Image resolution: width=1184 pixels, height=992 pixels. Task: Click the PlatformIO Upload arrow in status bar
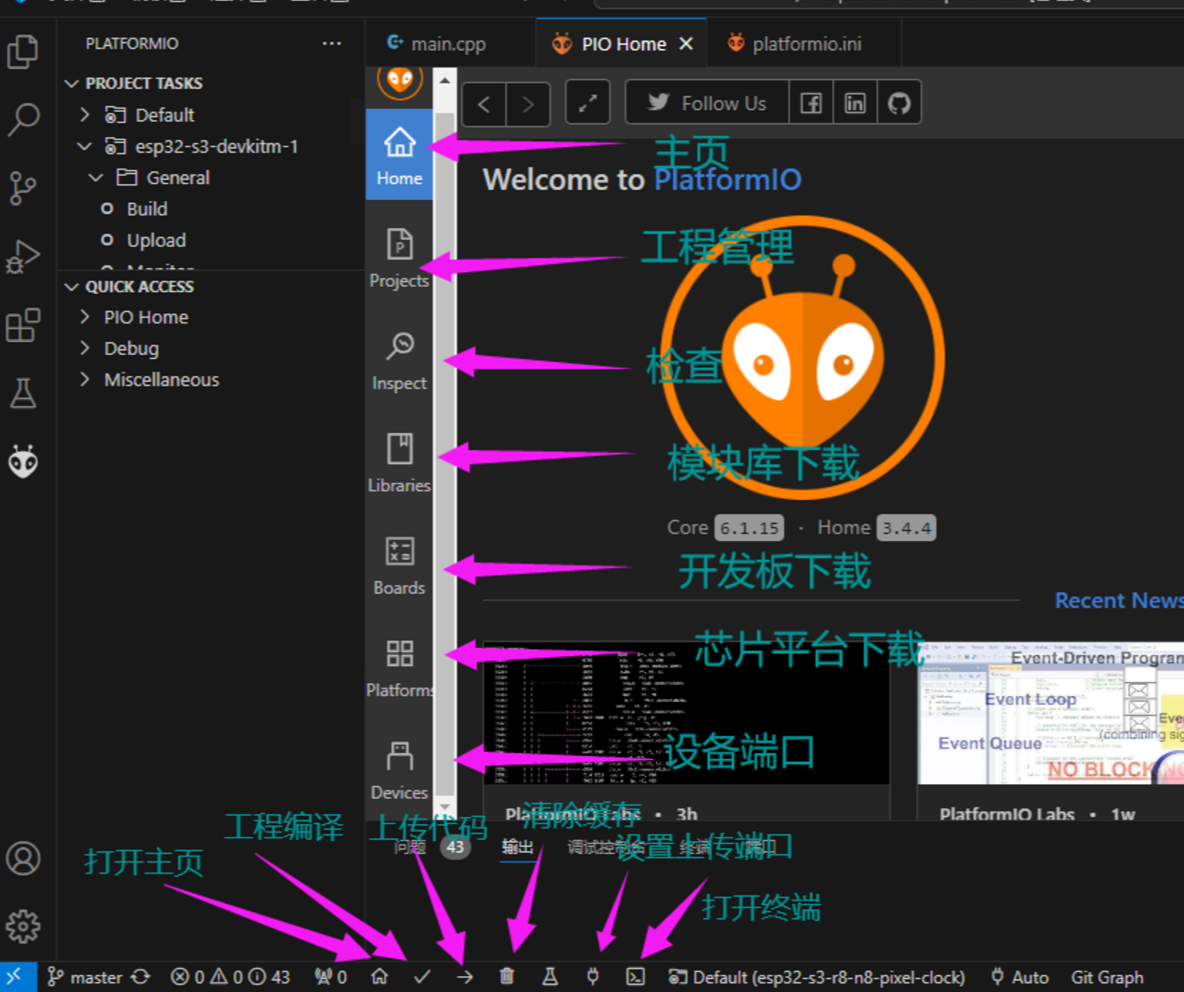point(464,977)
